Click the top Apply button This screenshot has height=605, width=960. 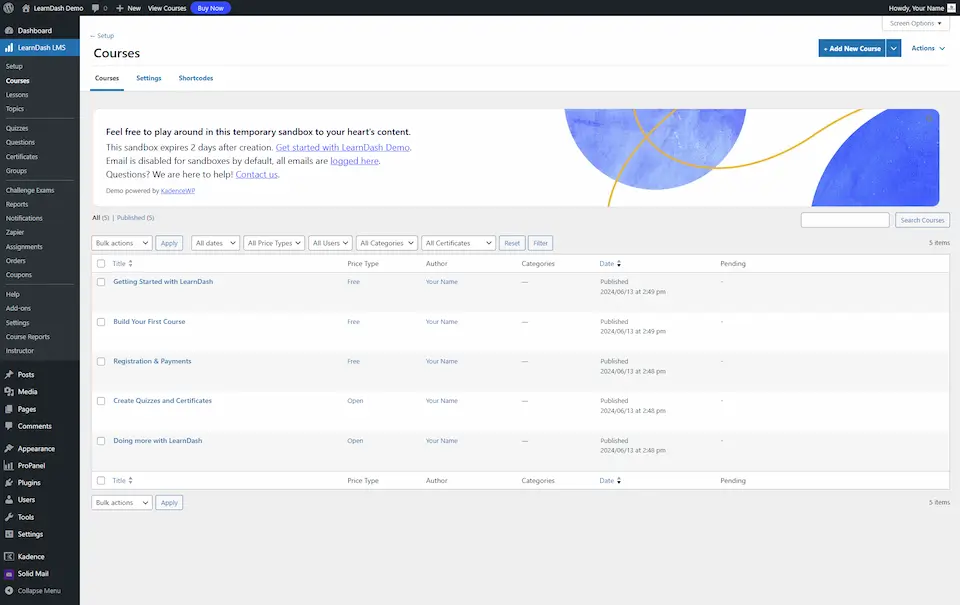point(169,243)
